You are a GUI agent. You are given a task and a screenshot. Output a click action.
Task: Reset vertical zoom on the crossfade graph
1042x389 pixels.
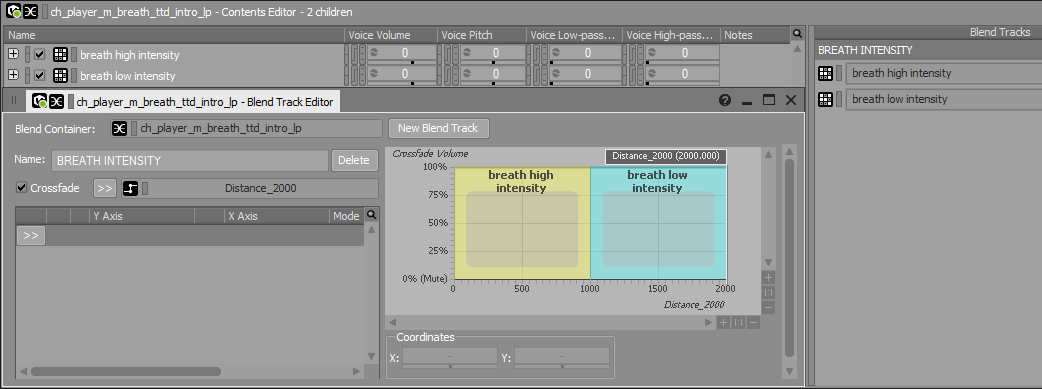[769, 293]
